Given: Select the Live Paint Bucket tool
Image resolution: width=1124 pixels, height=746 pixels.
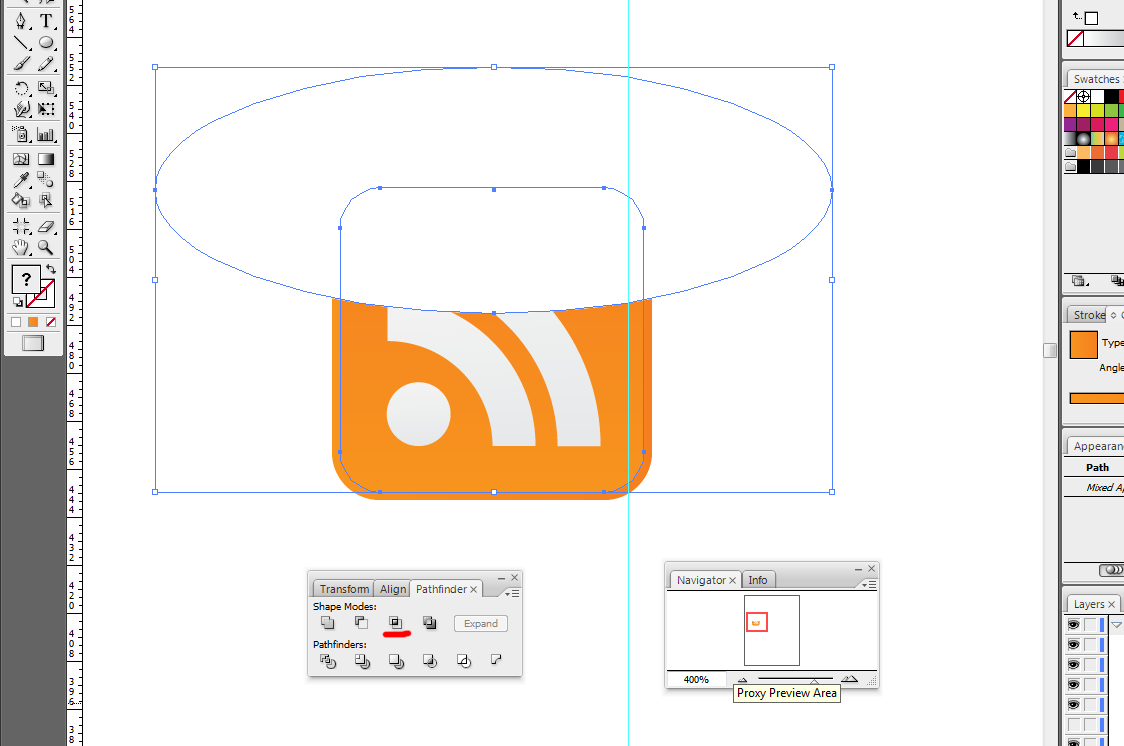Looking at the screenshot, I should point(21,201).
